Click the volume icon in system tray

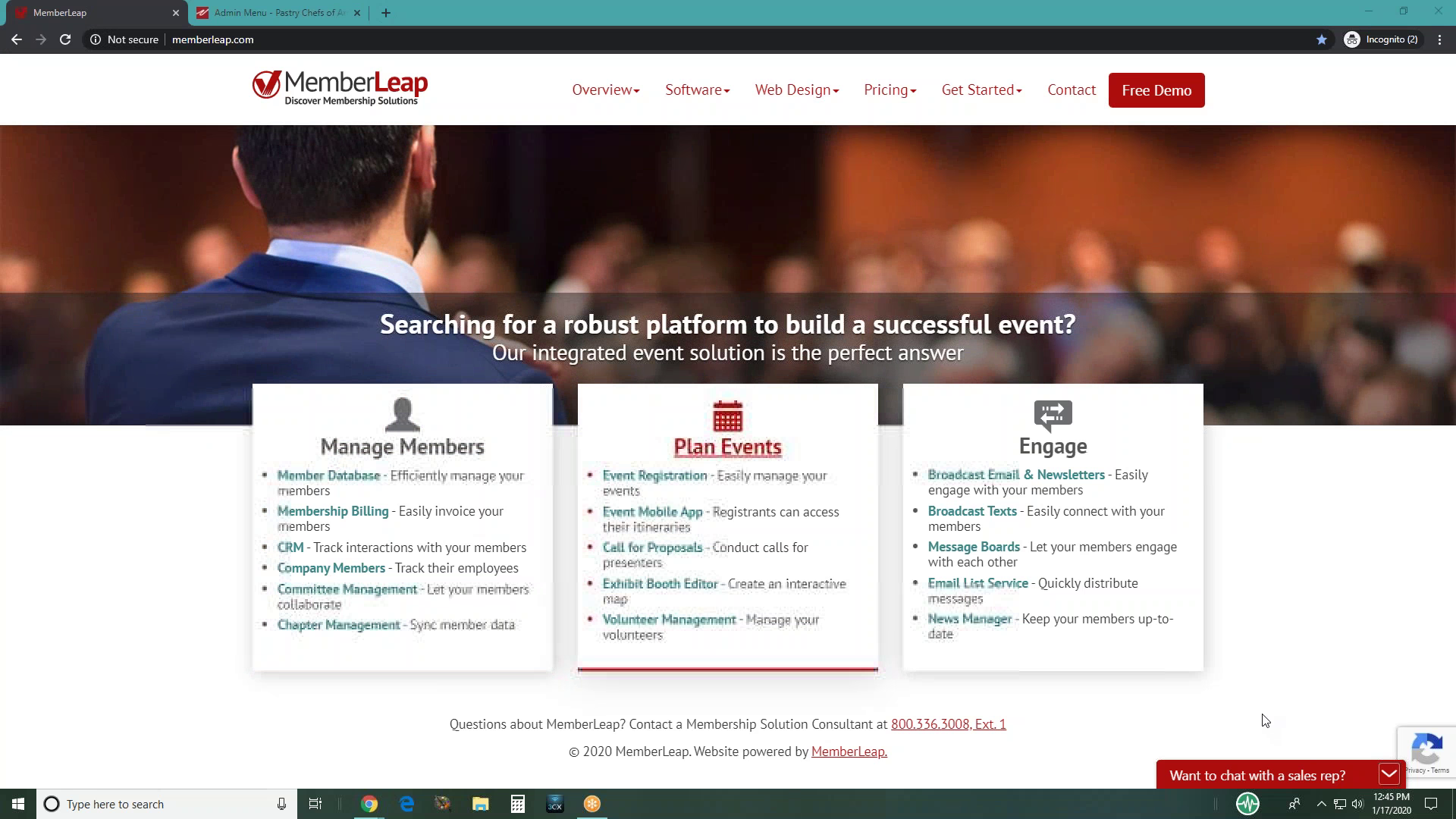[x=1357, y=804]
